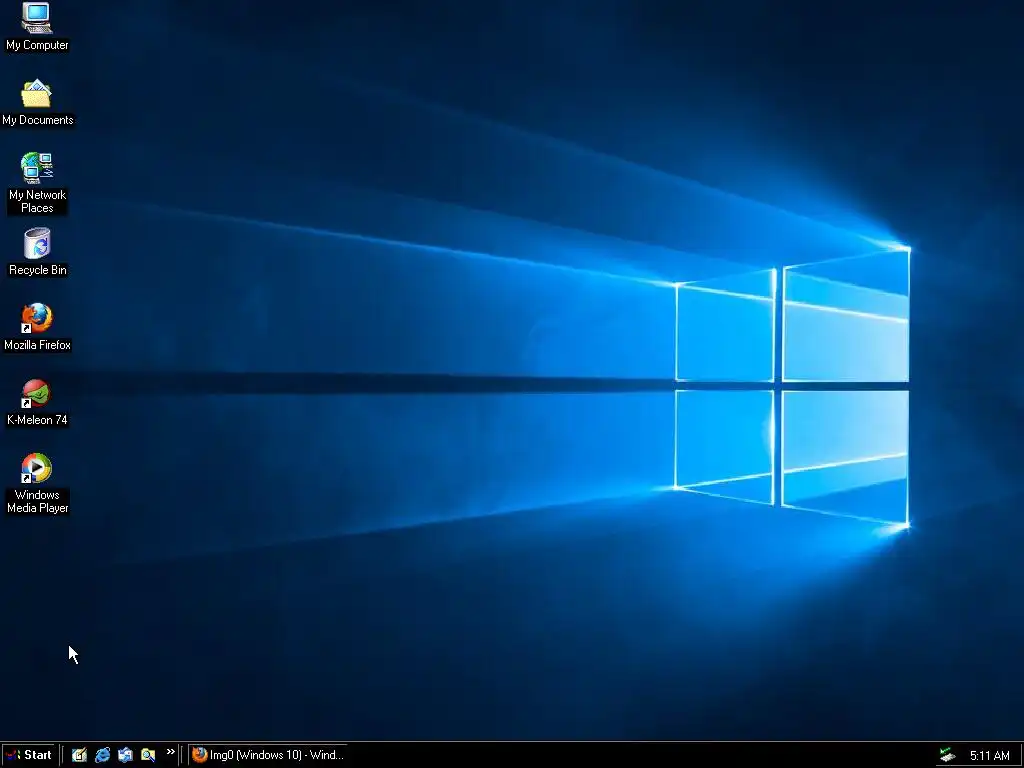Click the Safely Remove Hardware tray icon

pyautogui.click(x=948, y=756)
